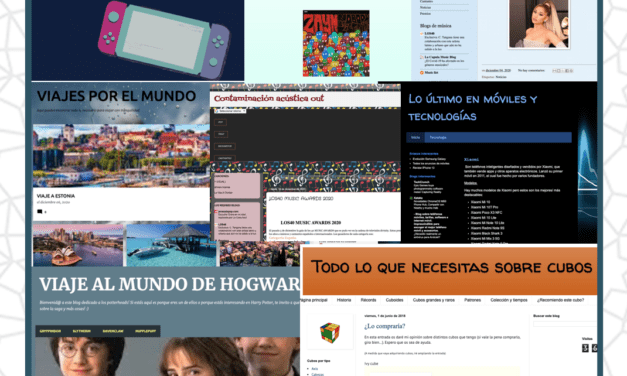Open the LOS40 entry under 'Blogs de música'

coord(429,34)
